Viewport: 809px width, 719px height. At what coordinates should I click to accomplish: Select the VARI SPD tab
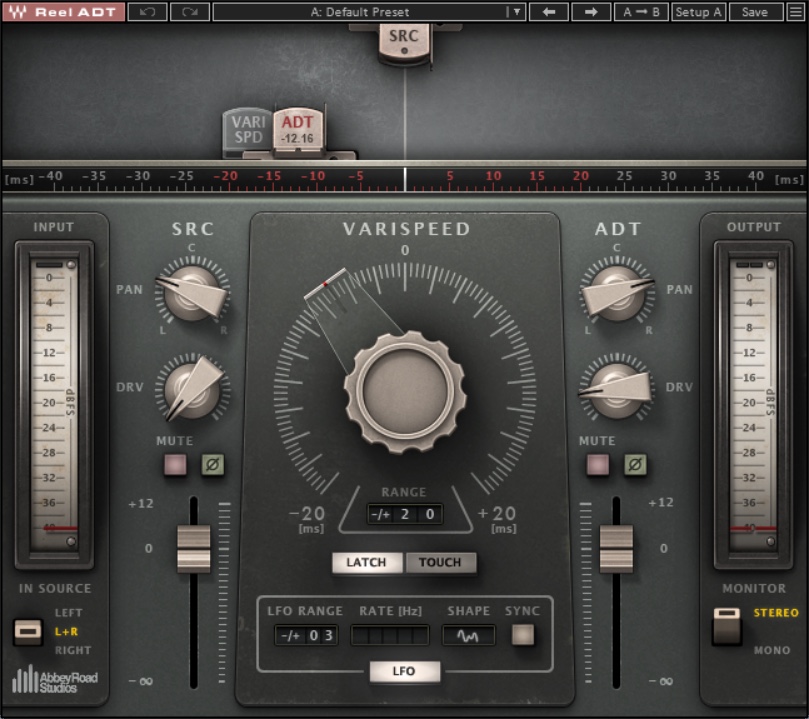(248, 130)
